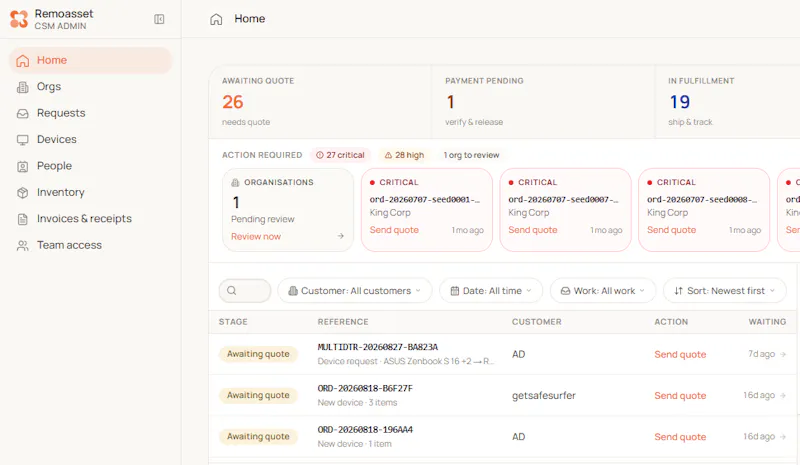Open the In Fulfillment 19 stat card

[728, 102]
